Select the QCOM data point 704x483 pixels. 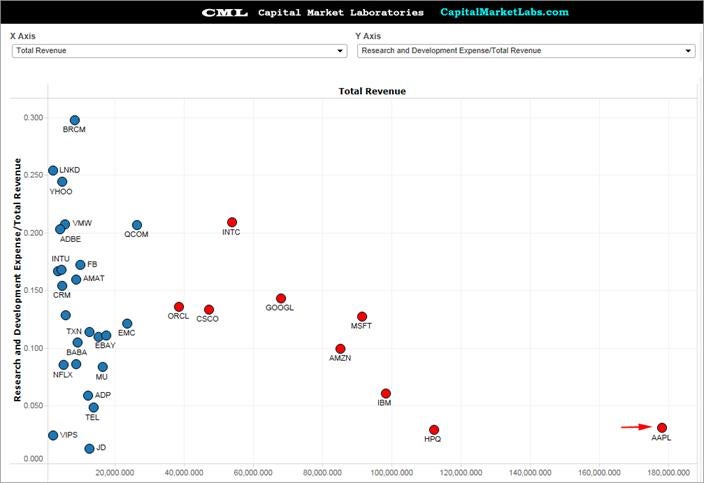pos(137,225)
